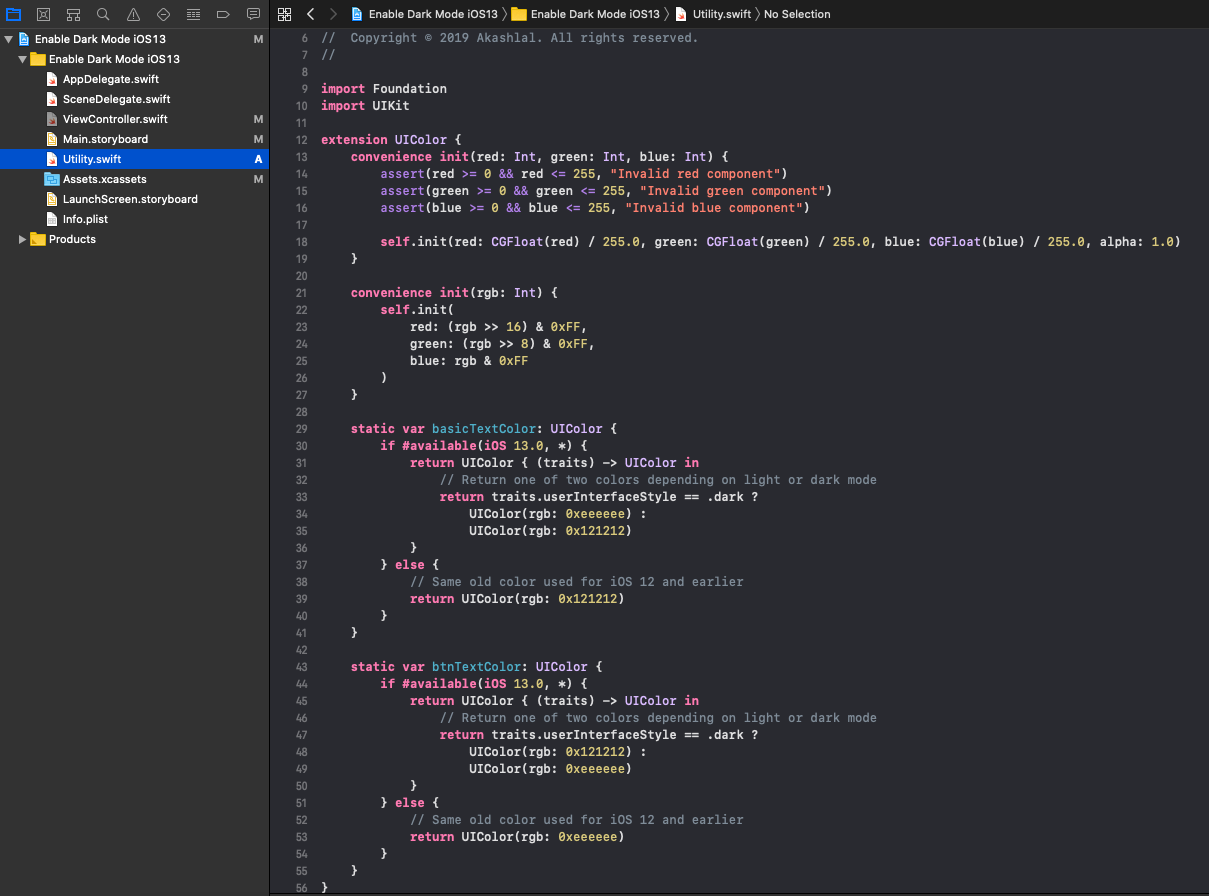
Task: Collapse the Enable Dark Mode iOS13 project
Action: [x=8, y=38]
